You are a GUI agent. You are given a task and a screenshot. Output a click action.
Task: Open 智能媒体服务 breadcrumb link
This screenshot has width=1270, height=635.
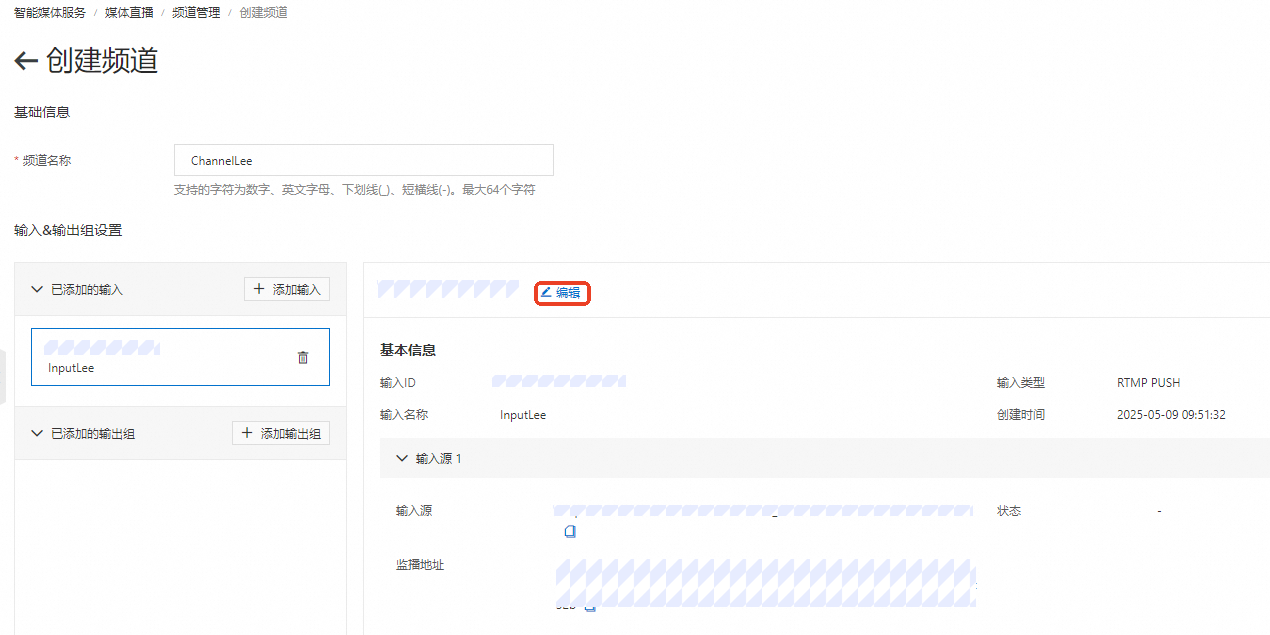[x=50, y=13]
